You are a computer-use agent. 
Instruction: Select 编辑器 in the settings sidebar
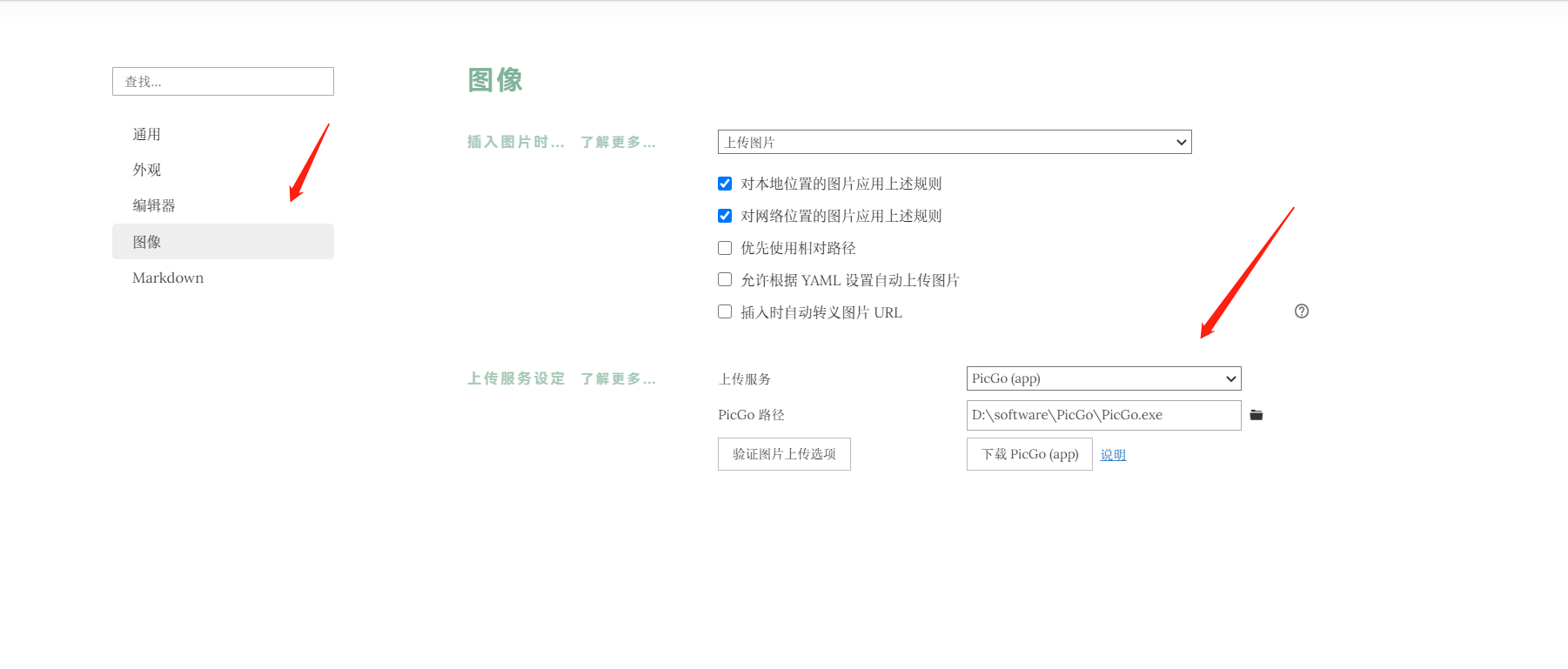223,205
